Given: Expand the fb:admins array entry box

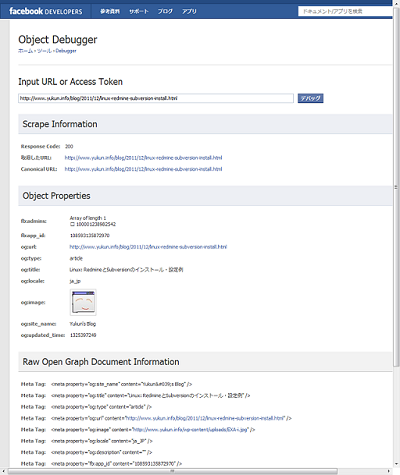Looking at the screenshot, I should [x=72, y=224].
